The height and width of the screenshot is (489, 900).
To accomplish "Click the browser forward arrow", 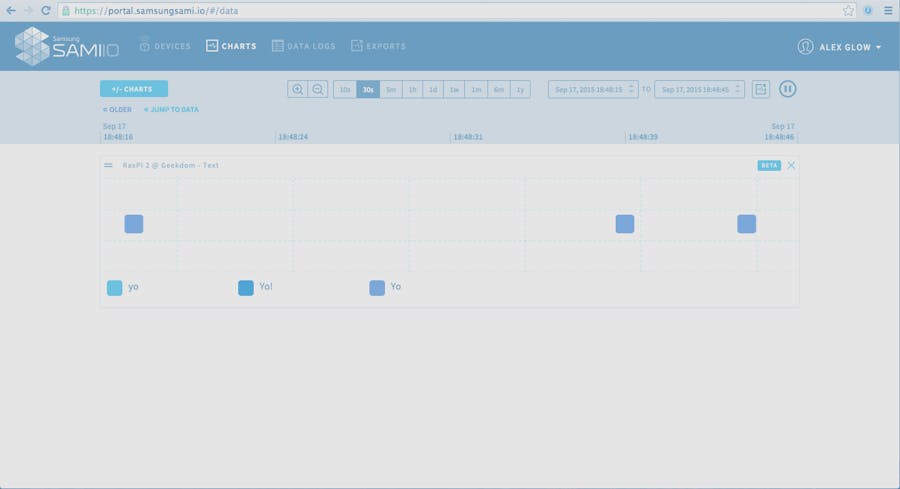I will (x=28, y=10).
